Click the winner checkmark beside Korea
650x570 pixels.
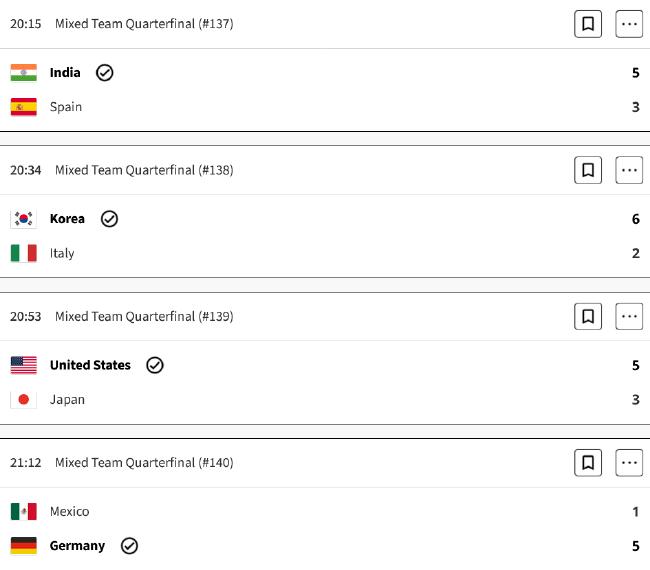click(109, 219)
